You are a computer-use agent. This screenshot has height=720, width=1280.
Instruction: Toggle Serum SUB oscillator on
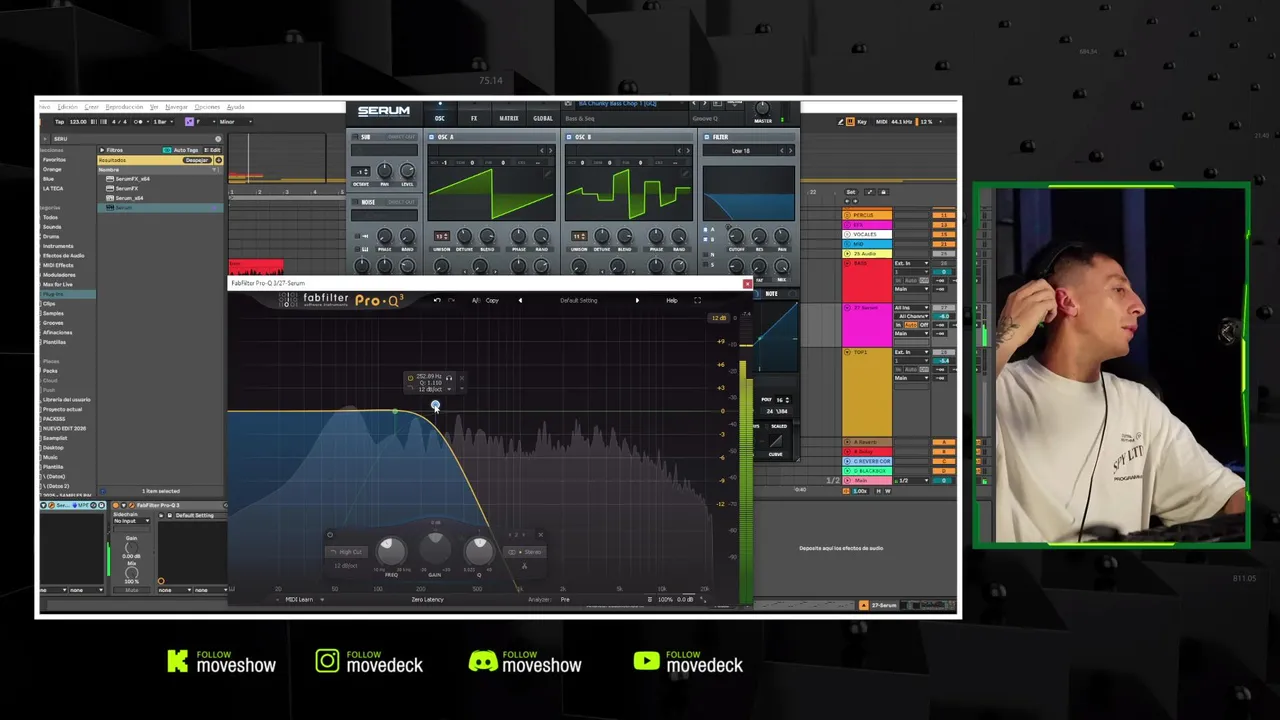click(355, 137)
